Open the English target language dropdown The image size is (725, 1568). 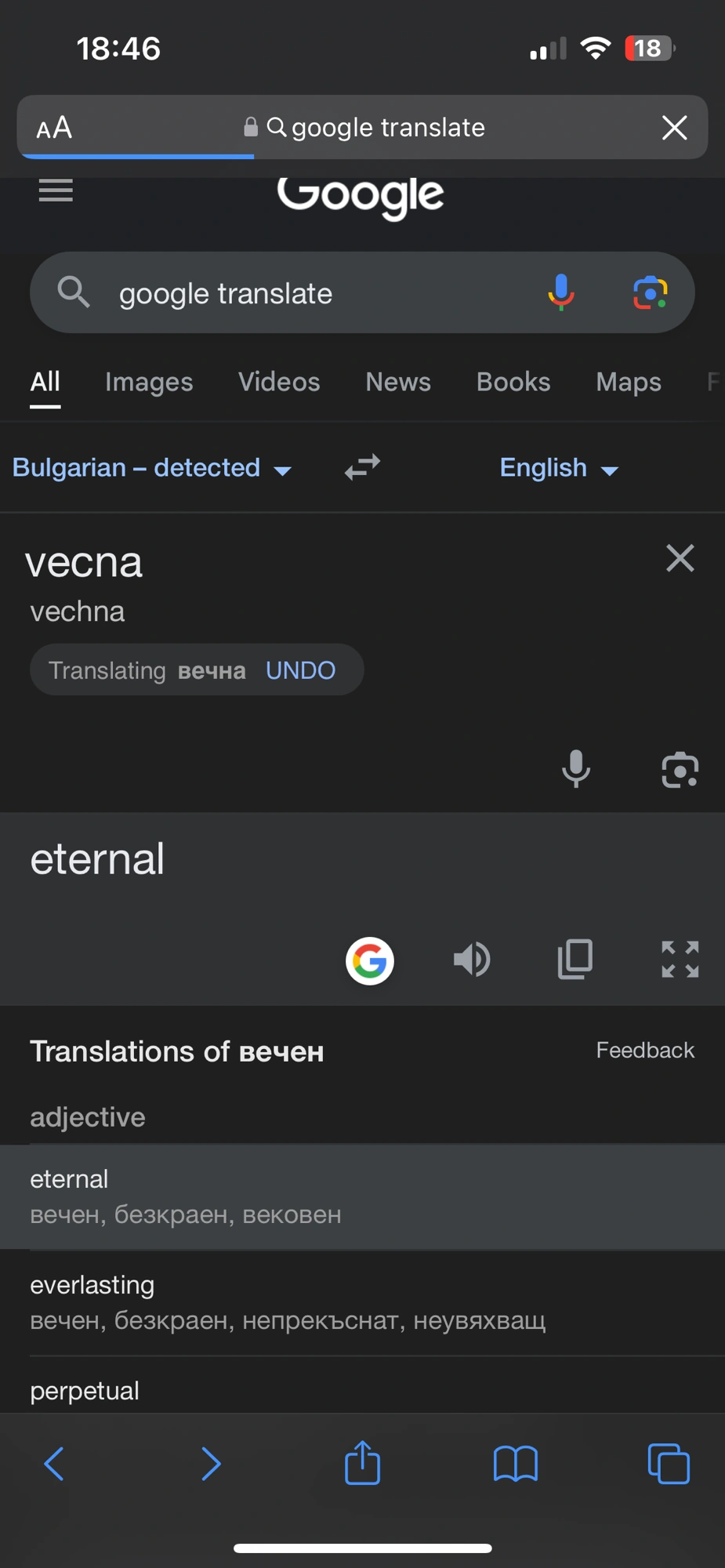(x=559, y=468)
